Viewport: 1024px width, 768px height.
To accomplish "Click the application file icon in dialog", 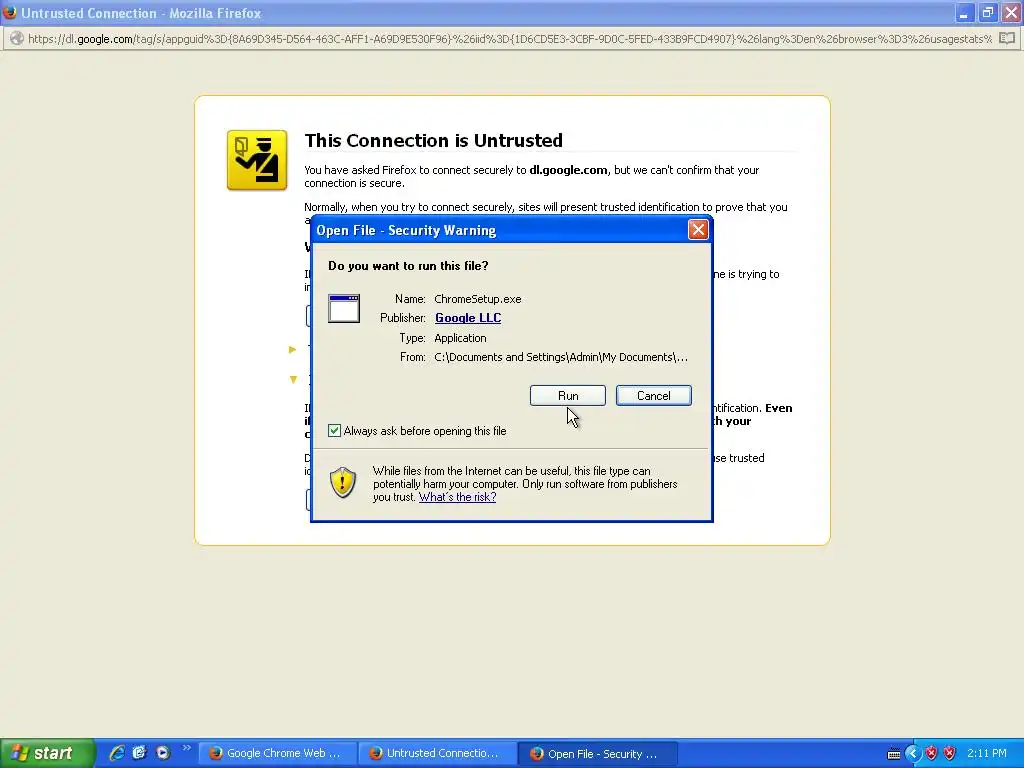I will point(344,309).
